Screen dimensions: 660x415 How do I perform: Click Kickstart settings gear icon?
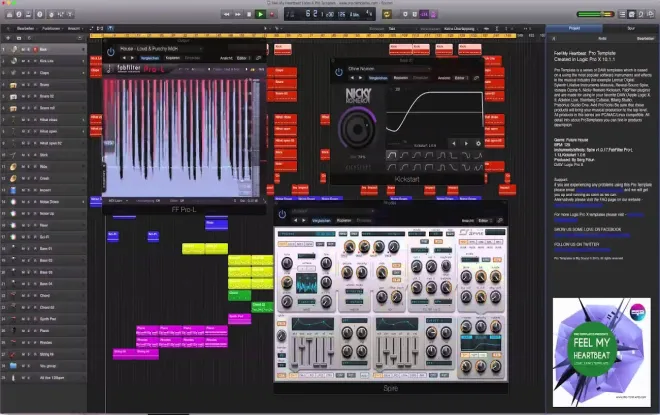478,144
